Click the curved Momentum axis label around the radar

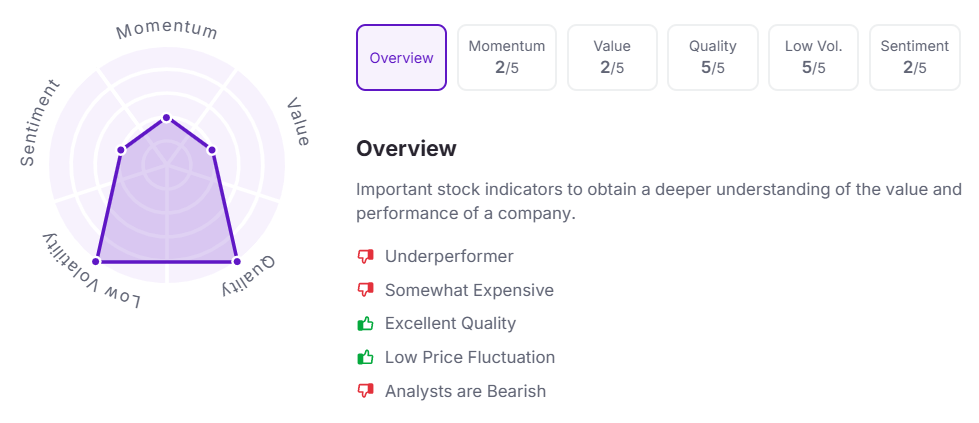167,30
